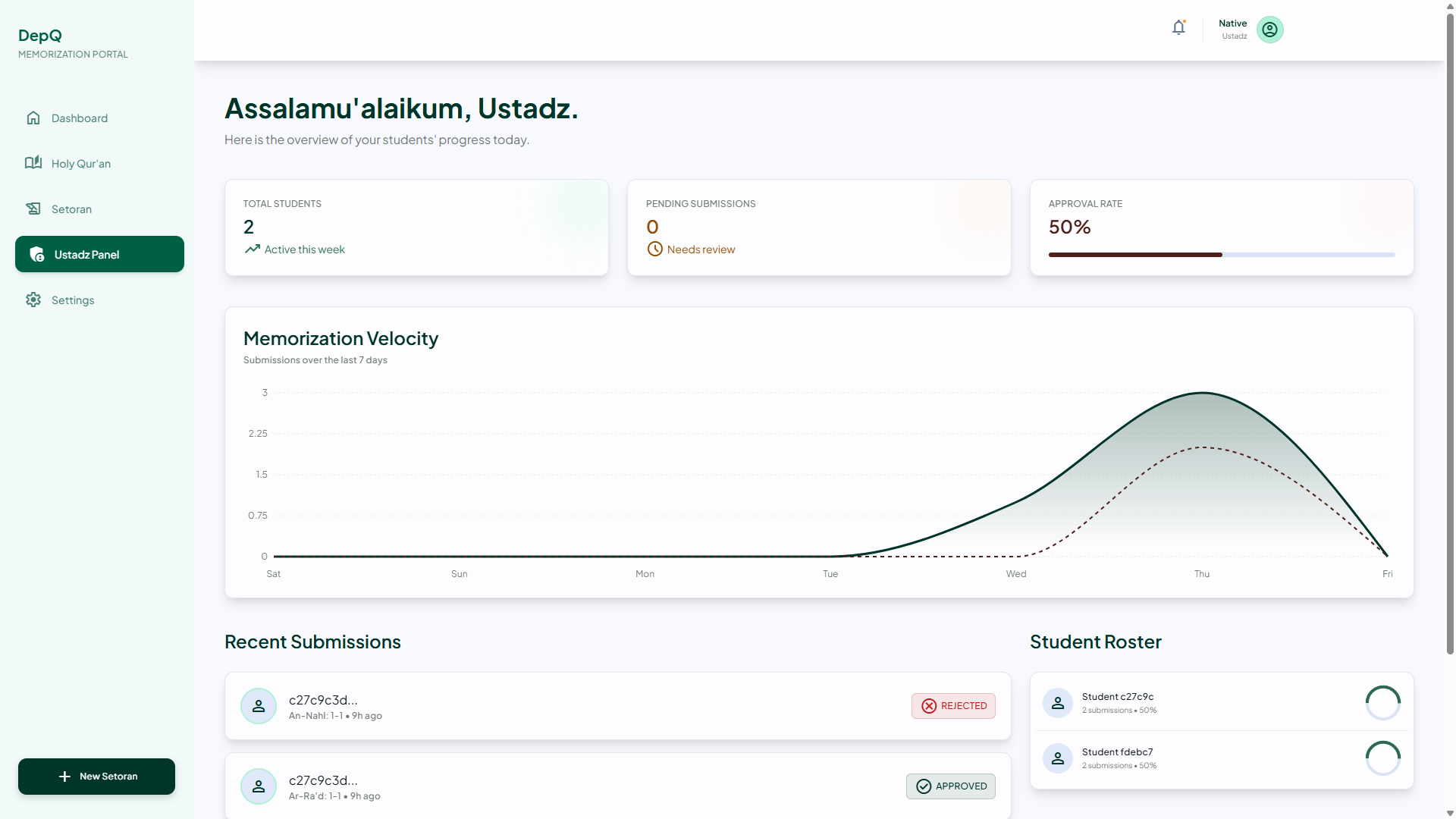Open the Native Ustadz account label
This screenshot has height=819, width=1456.
coord(1233,29)
